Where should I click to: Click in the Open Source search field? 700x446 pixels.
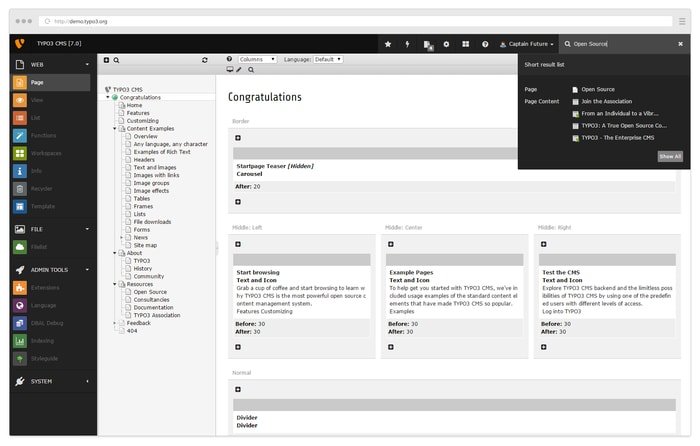pyautogui.click(x=621, y=44)
